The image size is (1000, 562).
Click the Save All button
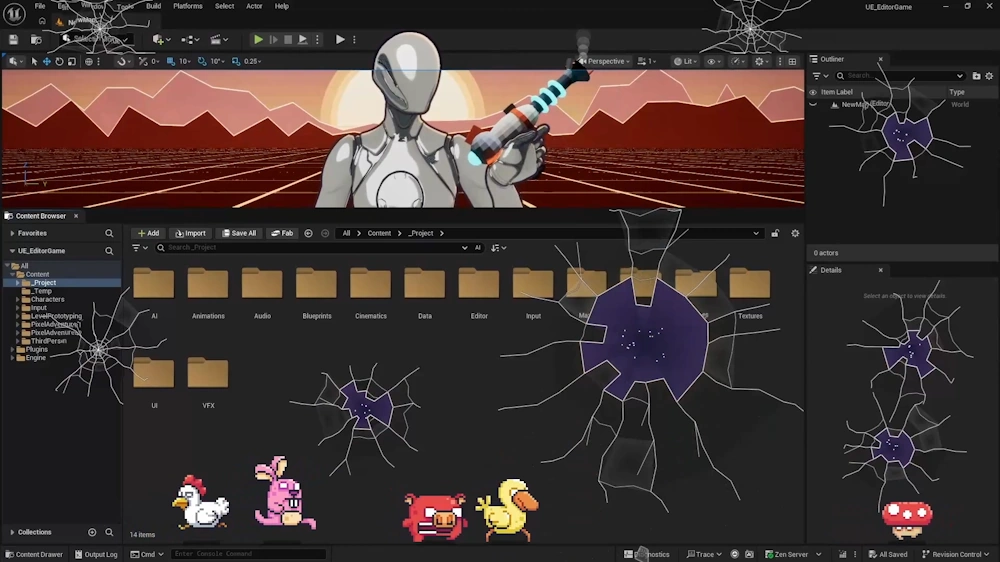click(x=239, y=233)
